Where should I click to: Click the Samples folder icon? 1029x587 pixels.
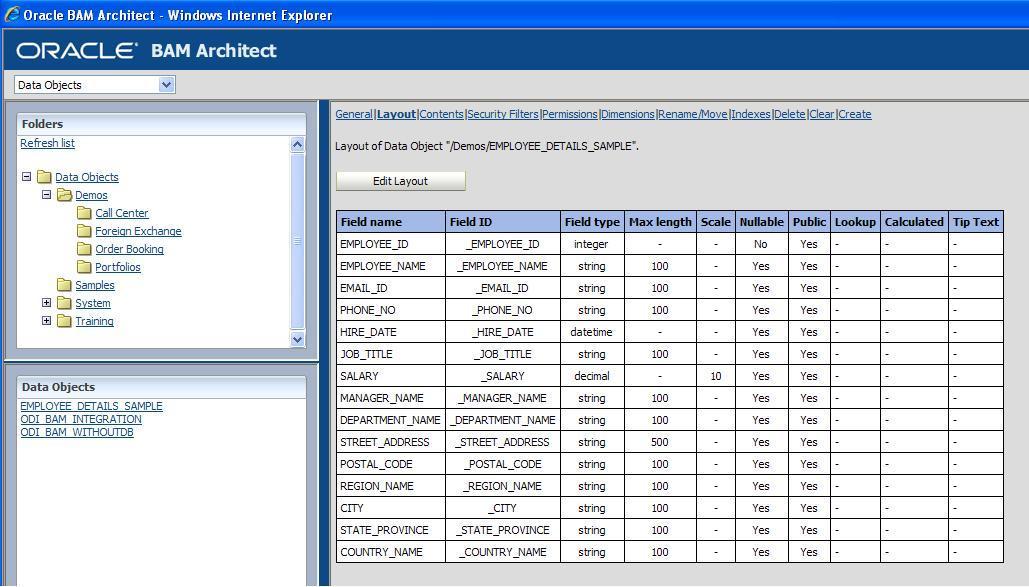pos(63,285)
